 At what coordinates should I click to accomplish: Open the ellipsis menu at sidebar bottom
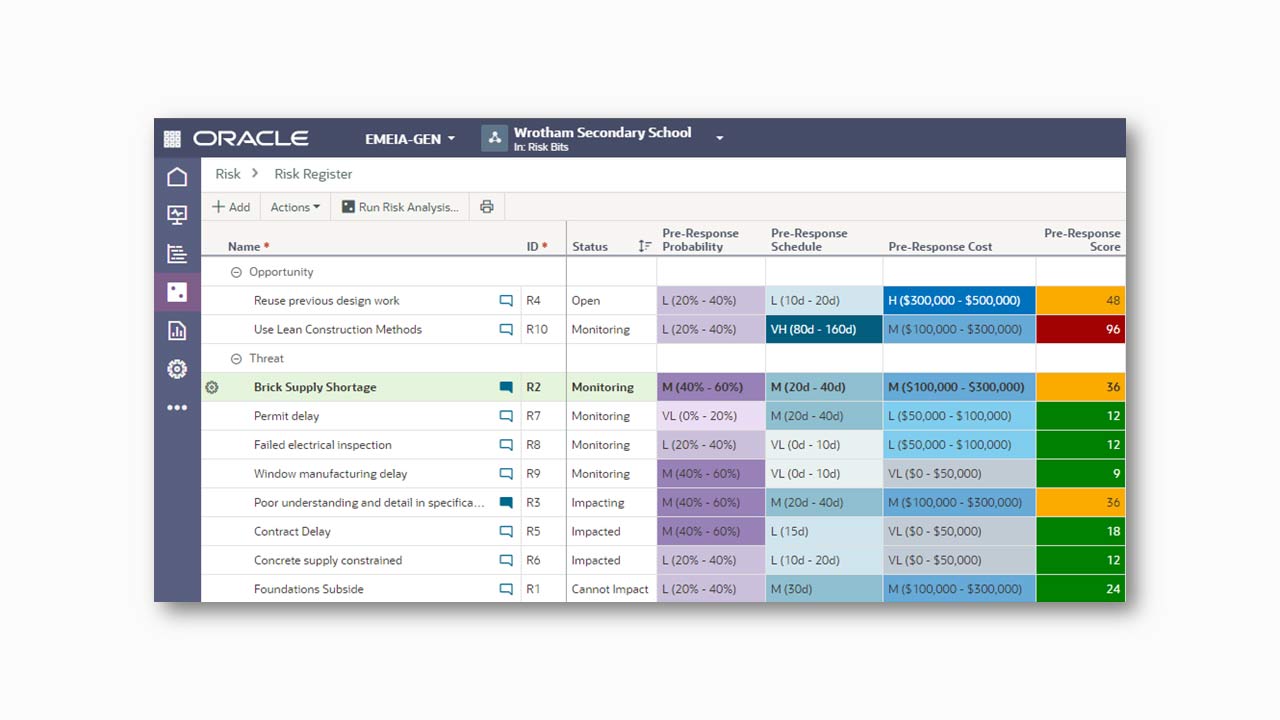[x=177, y=407]
